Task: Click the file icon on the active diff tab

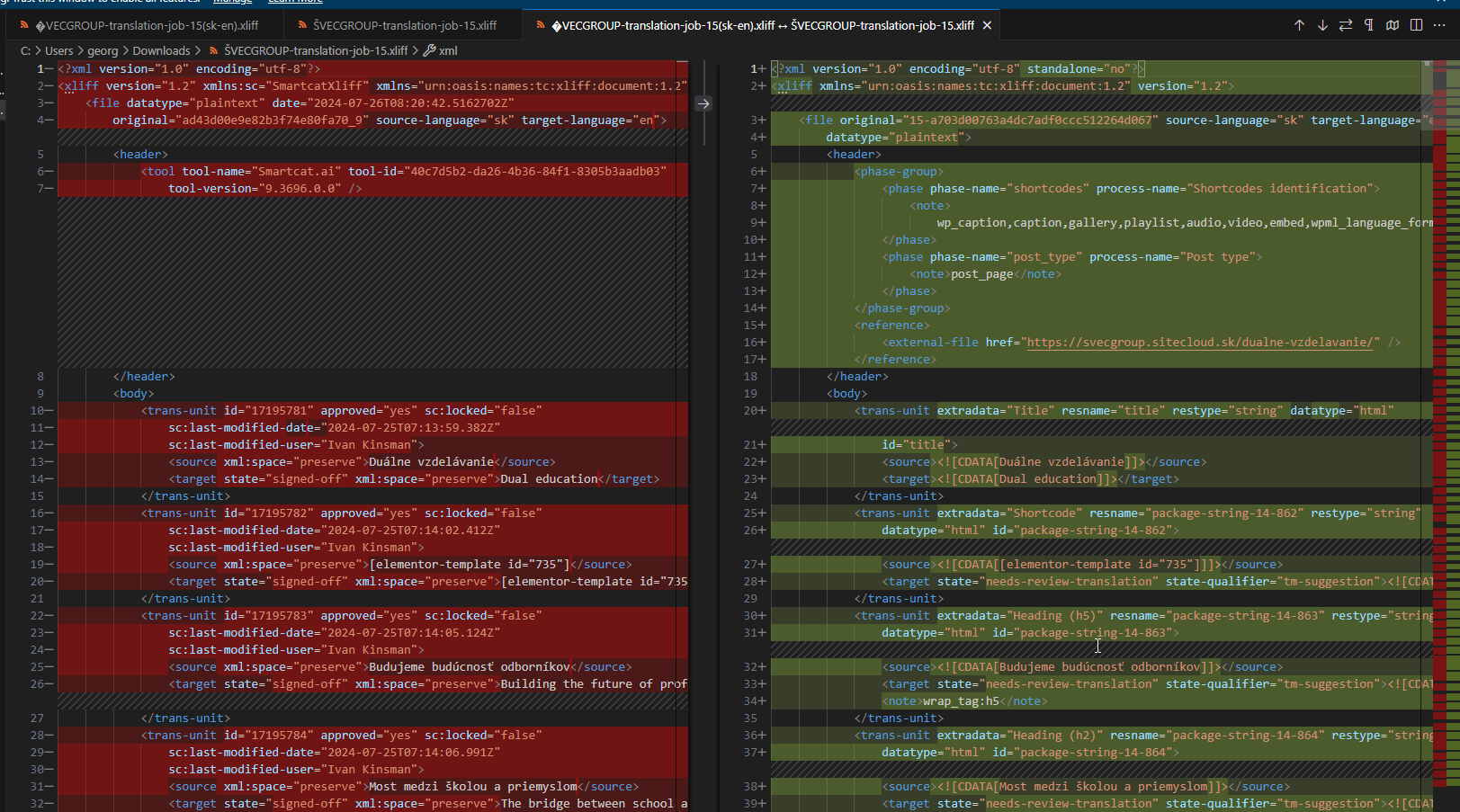Action: [x=541, y=25]
